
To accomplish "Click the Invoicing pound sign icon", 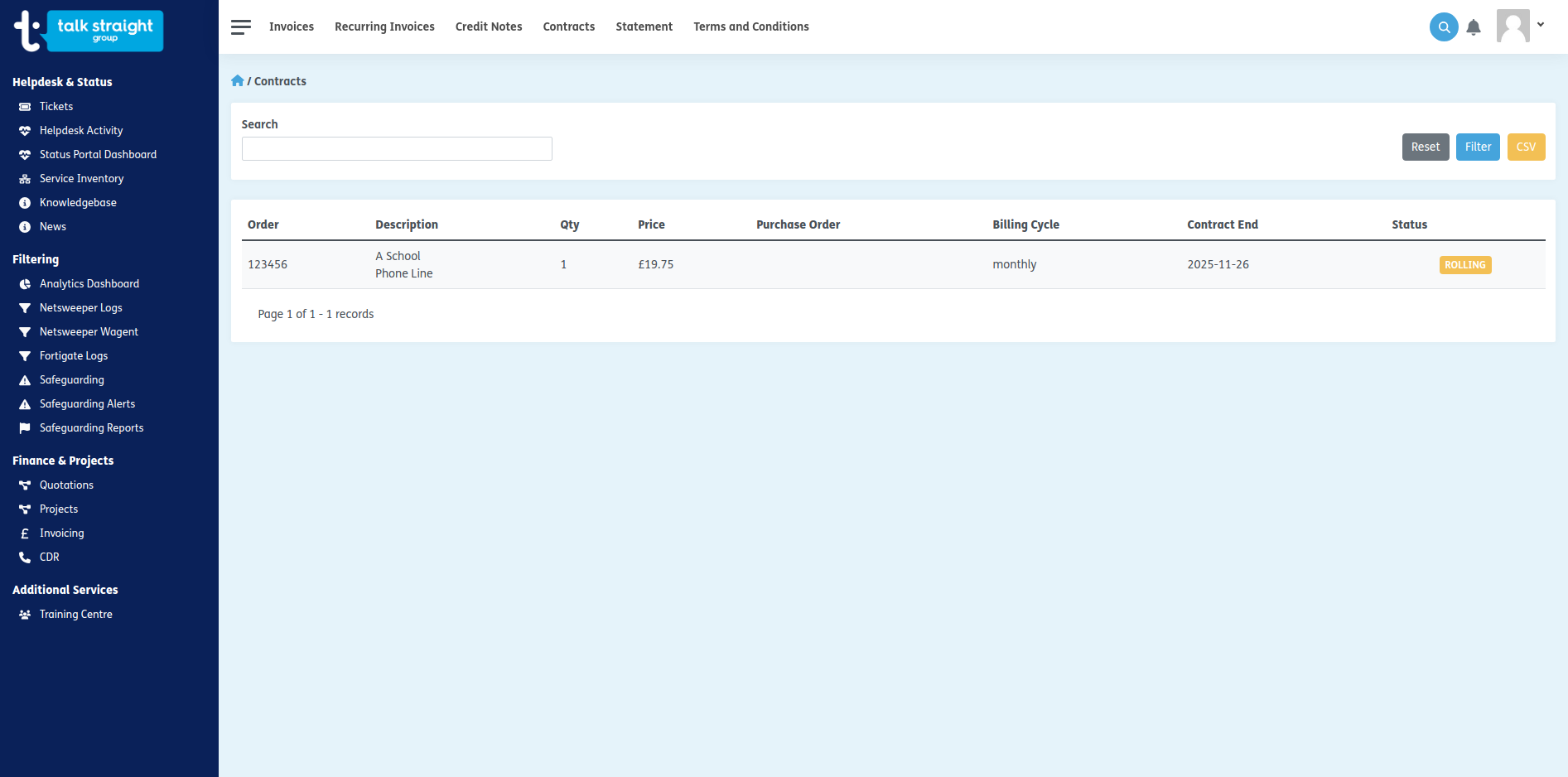I will click(x=25, y=533).
